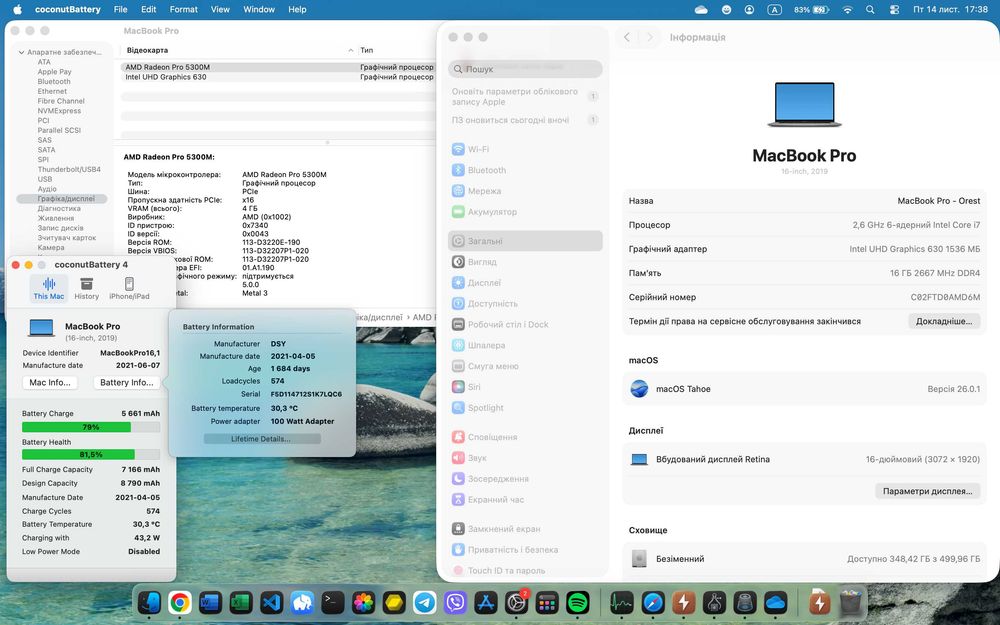Launch Telegram from the Dock
The image size is (1000, 625).
425,602
